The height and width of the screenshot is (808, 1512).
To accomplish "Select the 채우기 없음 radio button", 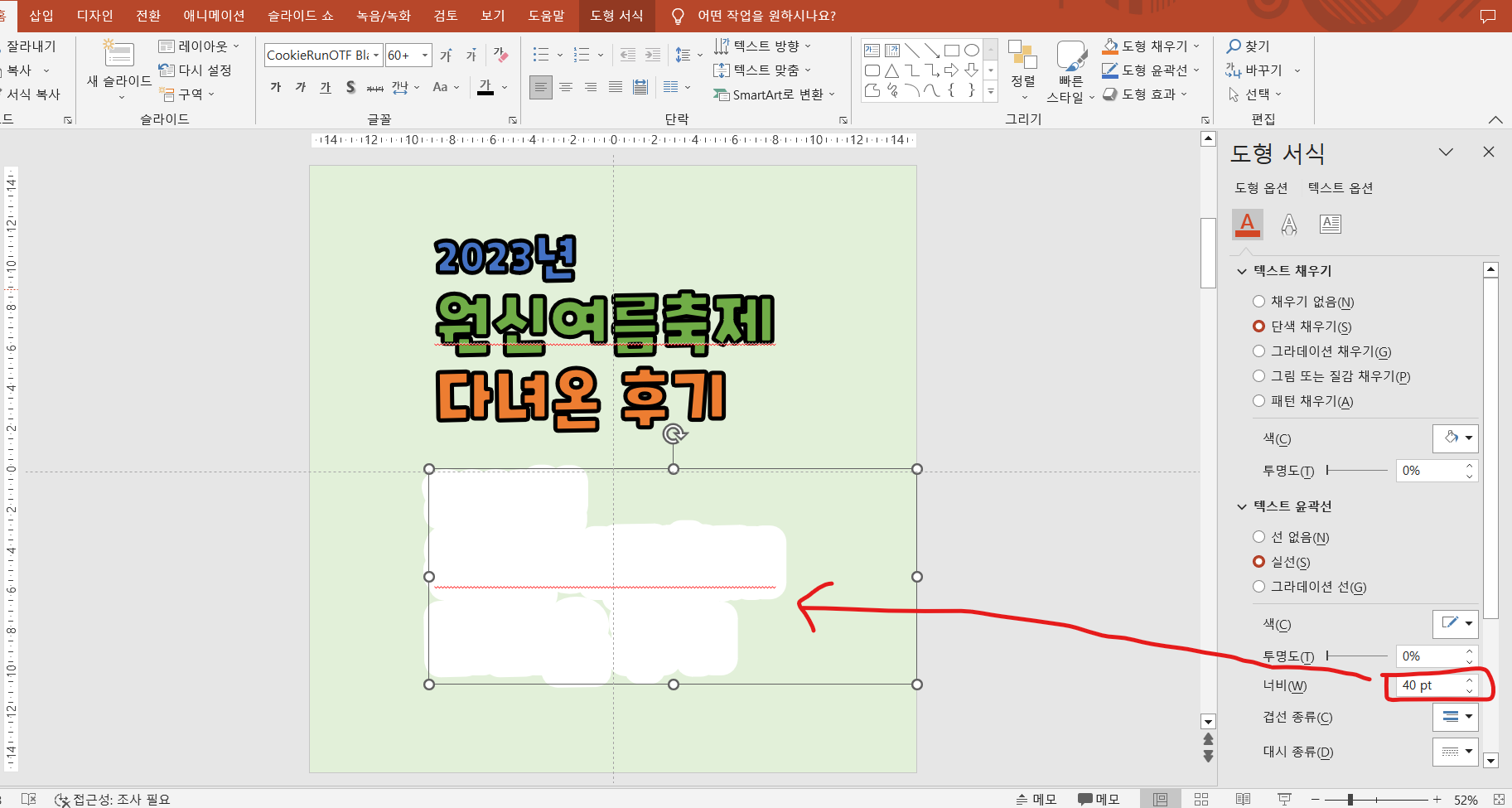I will pos(1258,302).
